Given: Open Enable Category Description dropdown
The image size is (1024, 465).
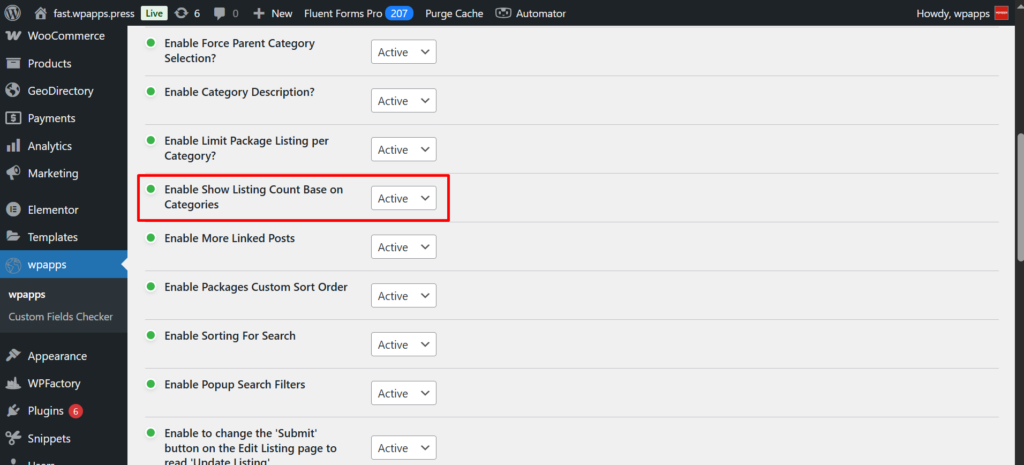Looking at the screenshot, I should coord(403,101).
